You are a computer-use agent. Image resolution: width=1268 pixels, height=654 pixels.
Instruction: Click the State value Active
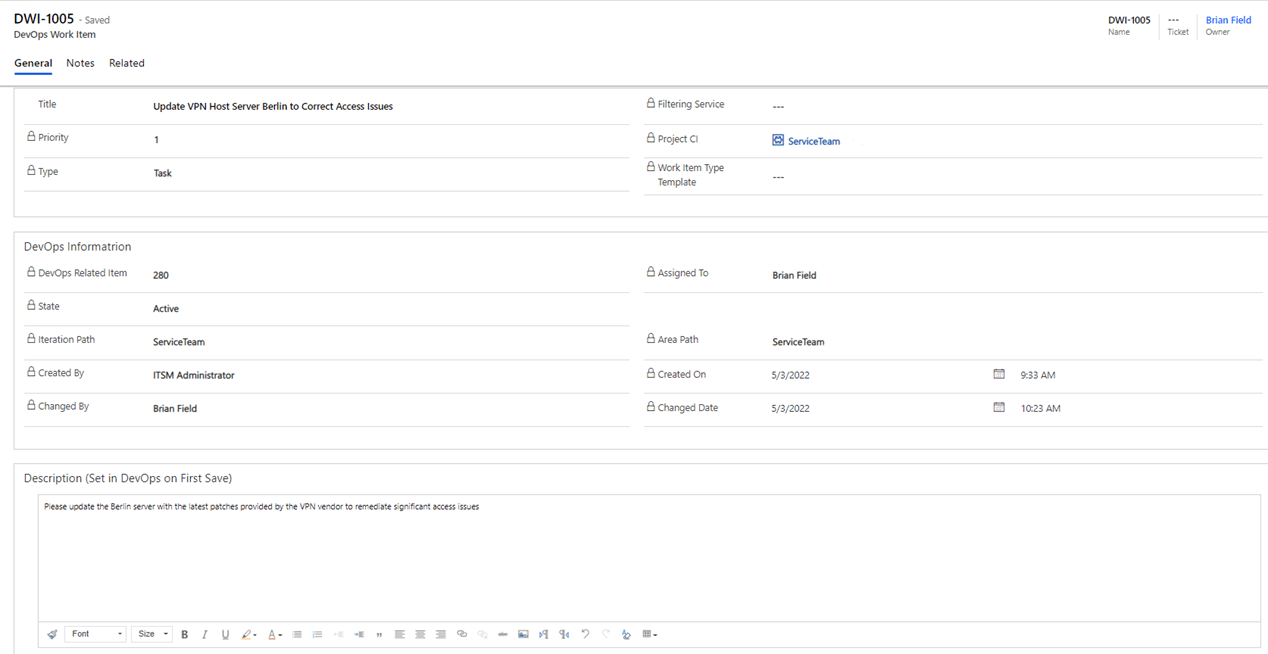tap(166, 309)
